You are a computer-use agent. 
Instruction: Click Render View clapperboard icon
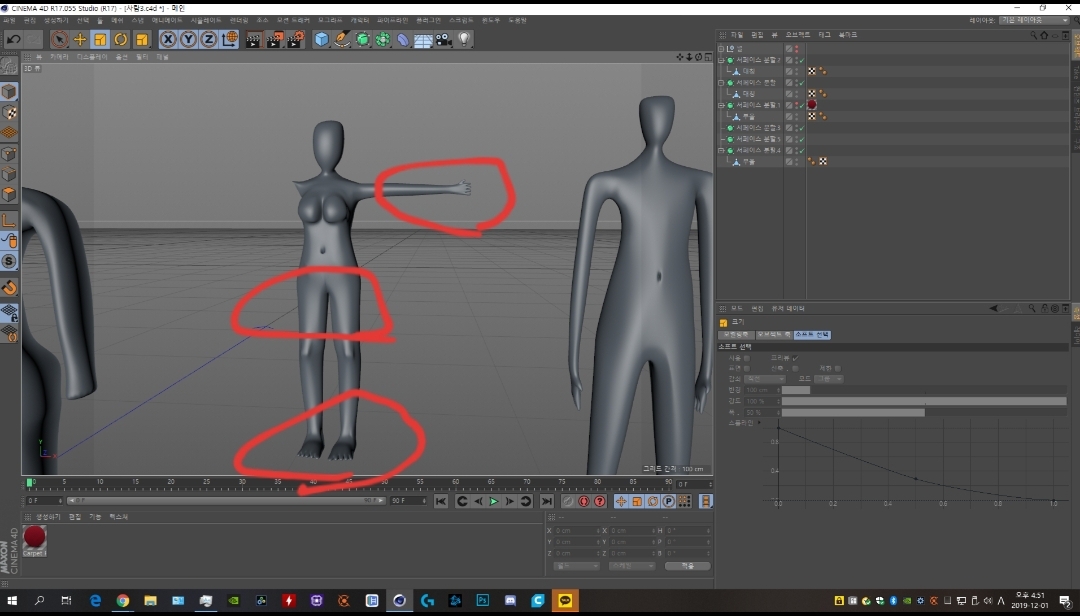[x=253, y=40]
